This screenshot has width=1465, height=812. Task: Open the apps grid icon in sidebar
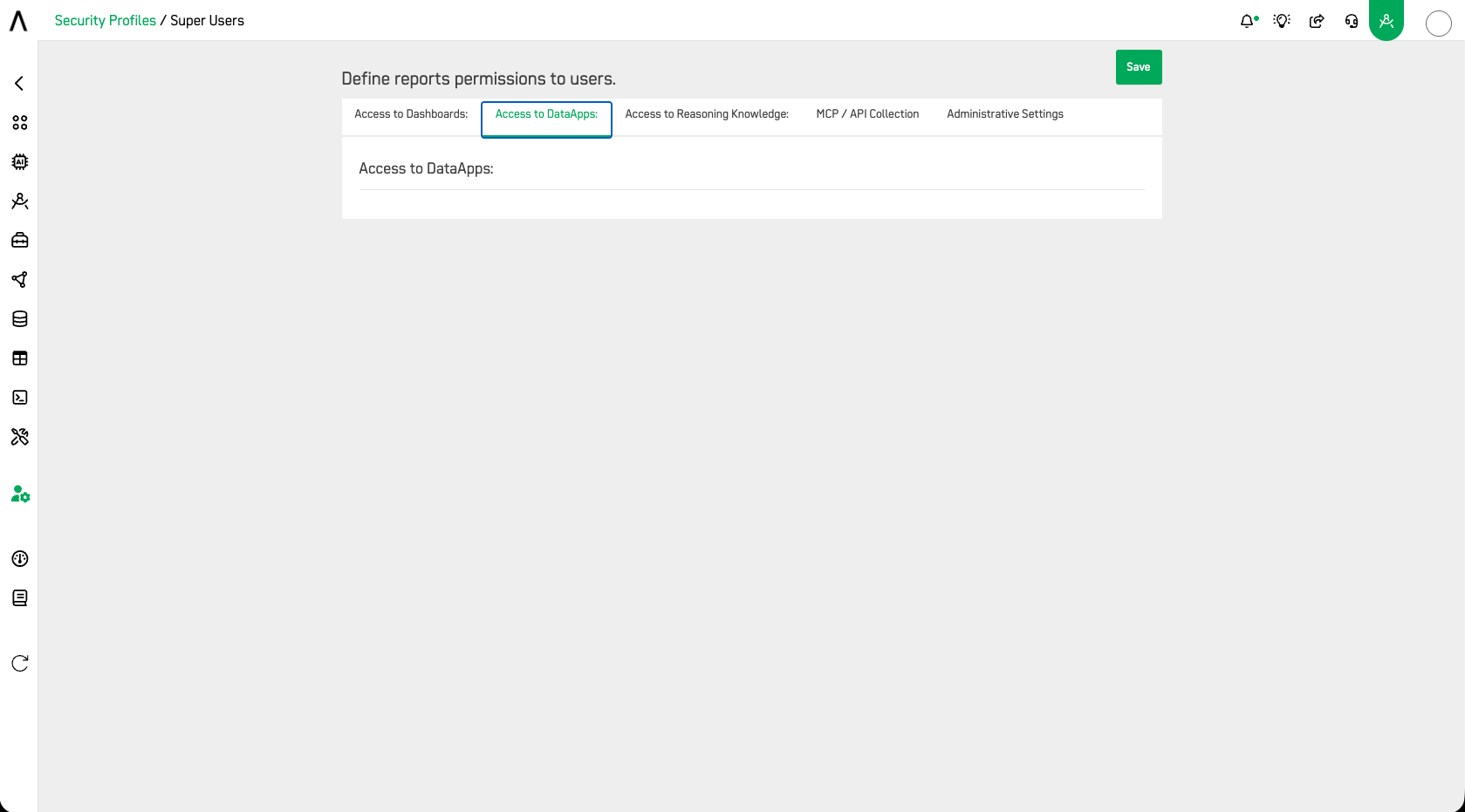(19, 123)
